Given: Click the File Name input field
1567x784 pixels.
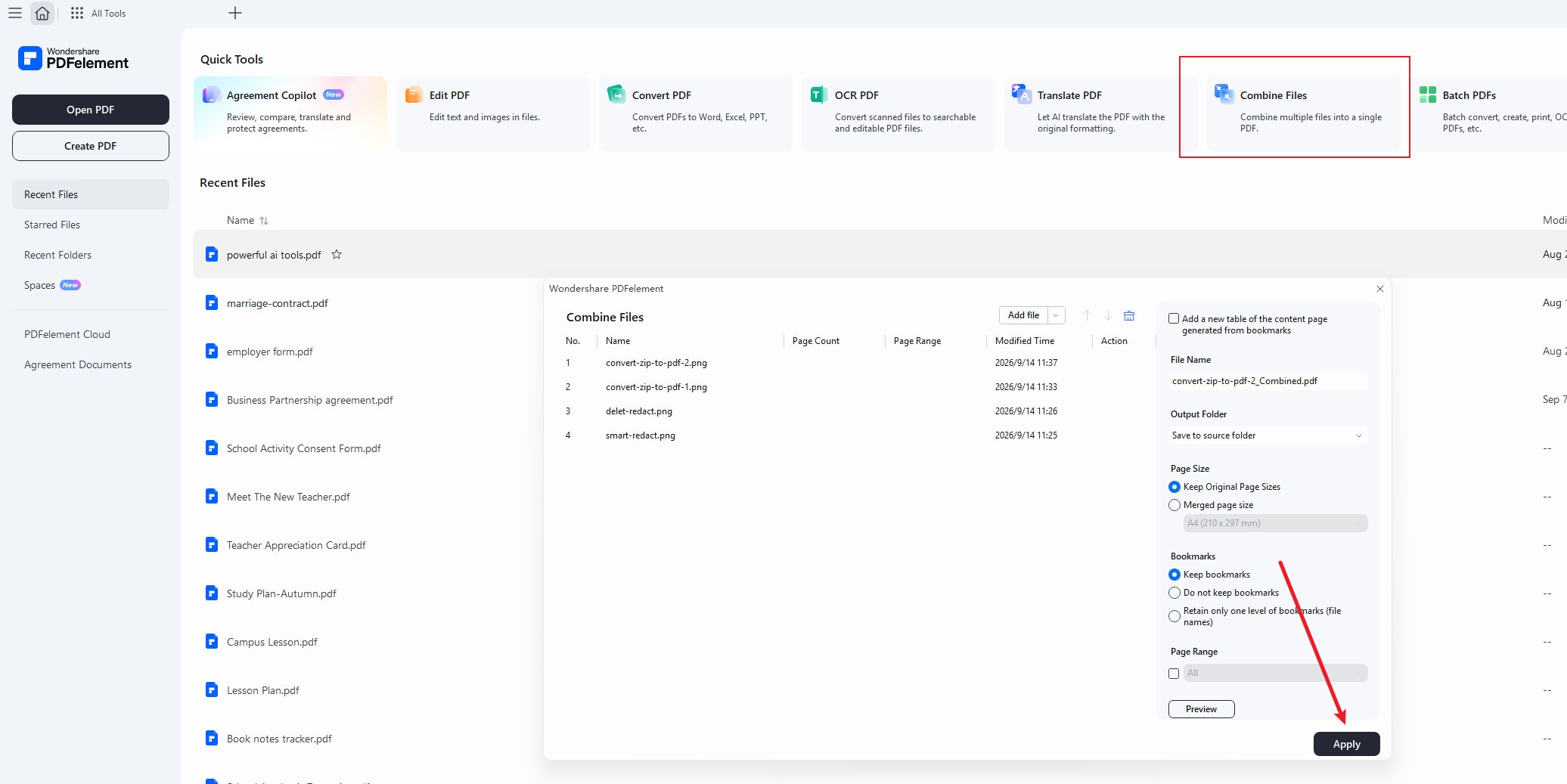Looking at the screenshot, I should [x=1268, y=381].
